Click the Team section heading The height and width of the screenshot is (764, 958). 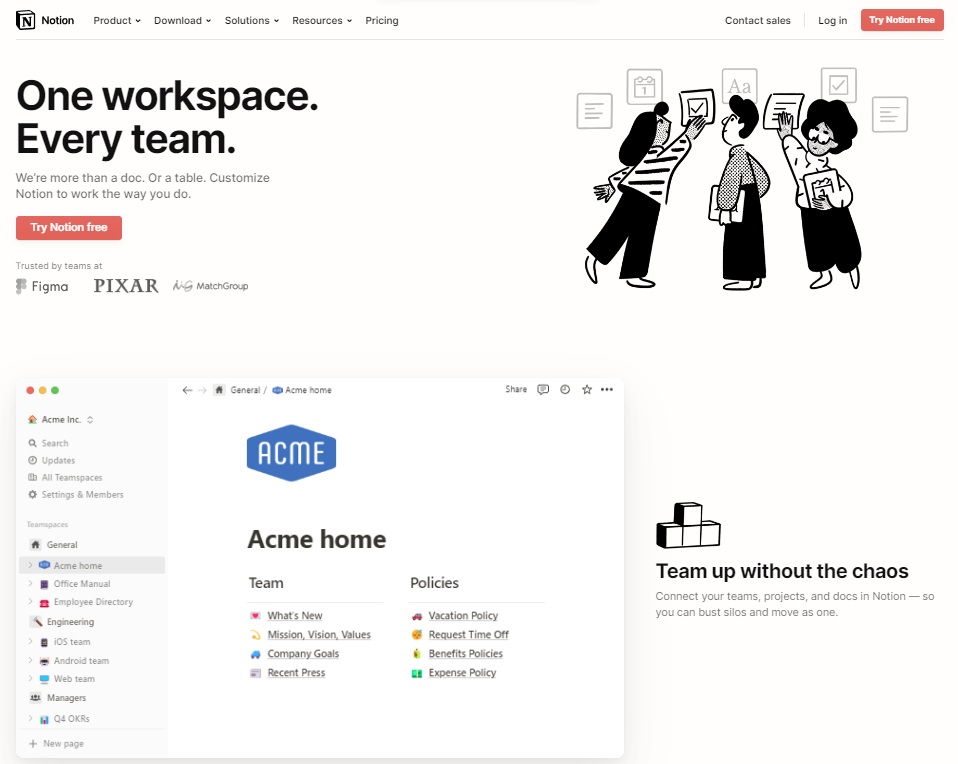(266, 583)
